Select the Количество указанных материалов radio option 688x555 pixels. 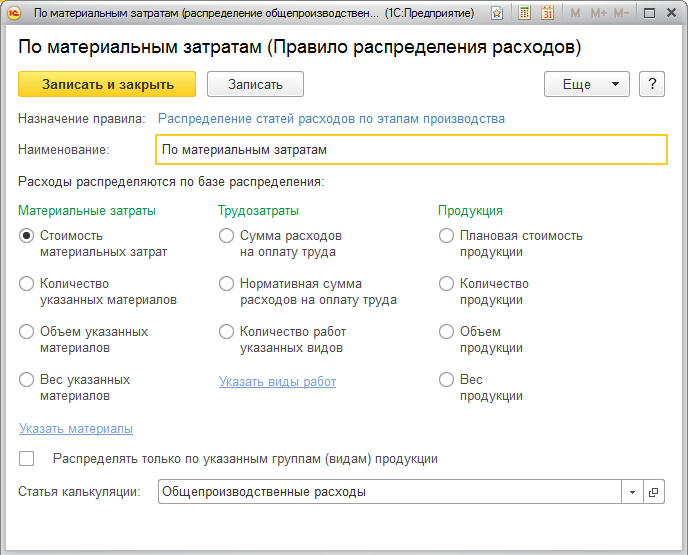[x=27, y=284]
